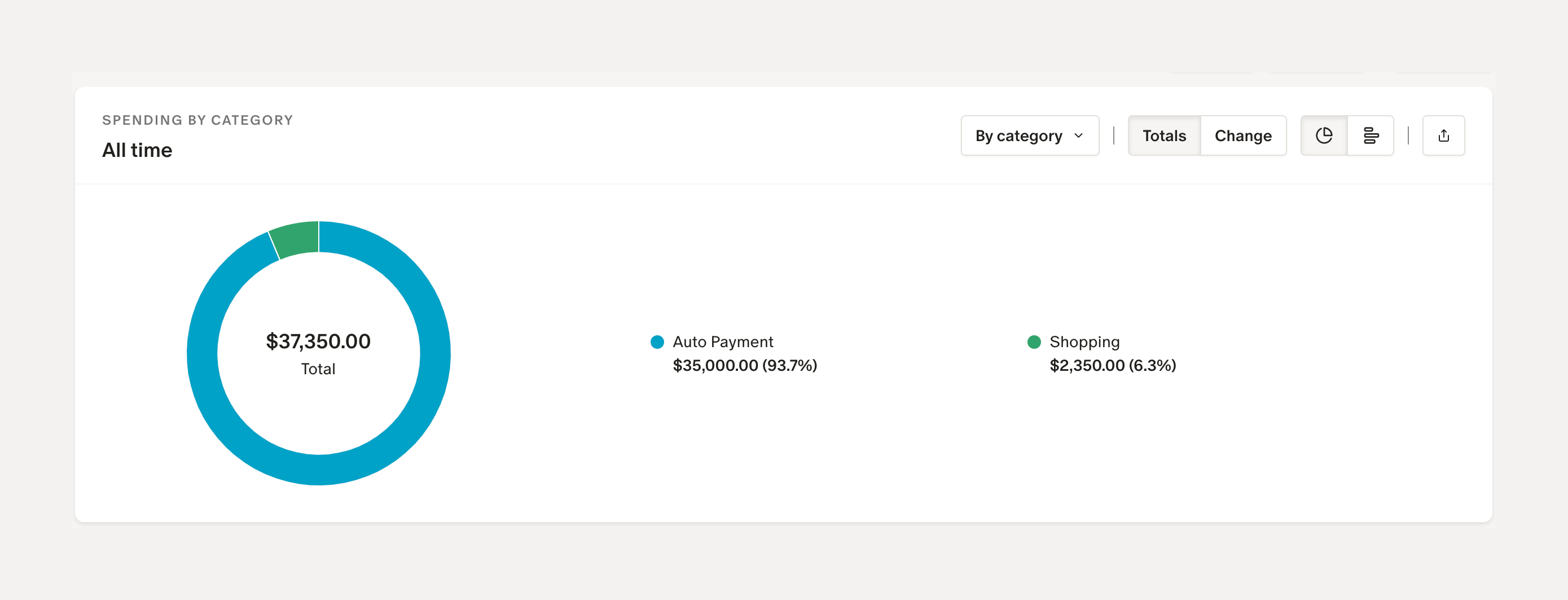The height and width of the screenshot is (600, 1568).
Task: Click the Total label under the amount
Action: tap(318, 369)
